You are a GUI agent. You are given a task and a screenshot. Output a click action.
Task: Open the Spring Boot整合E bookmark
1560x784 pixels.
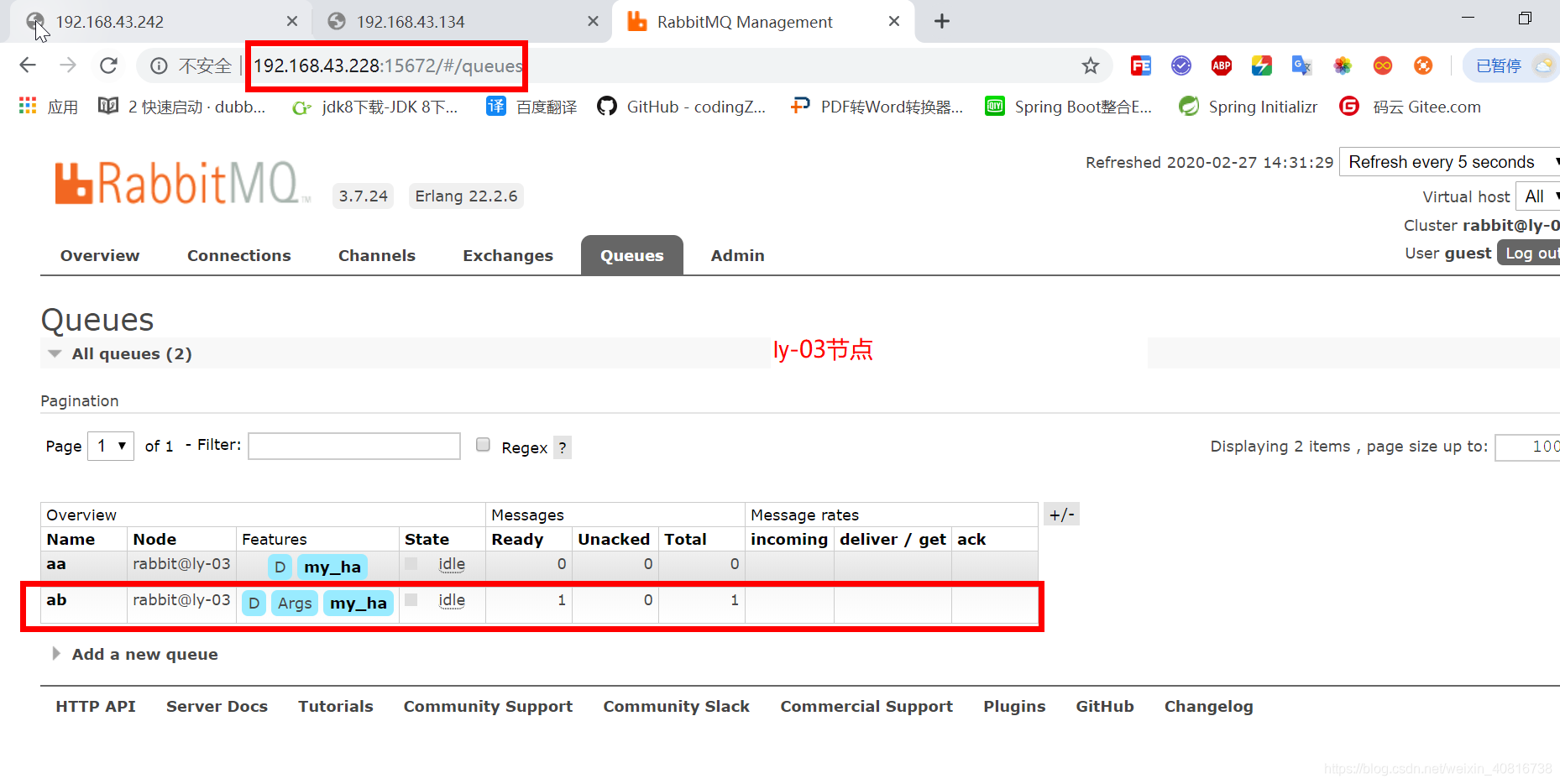[x=1068, y=107]
